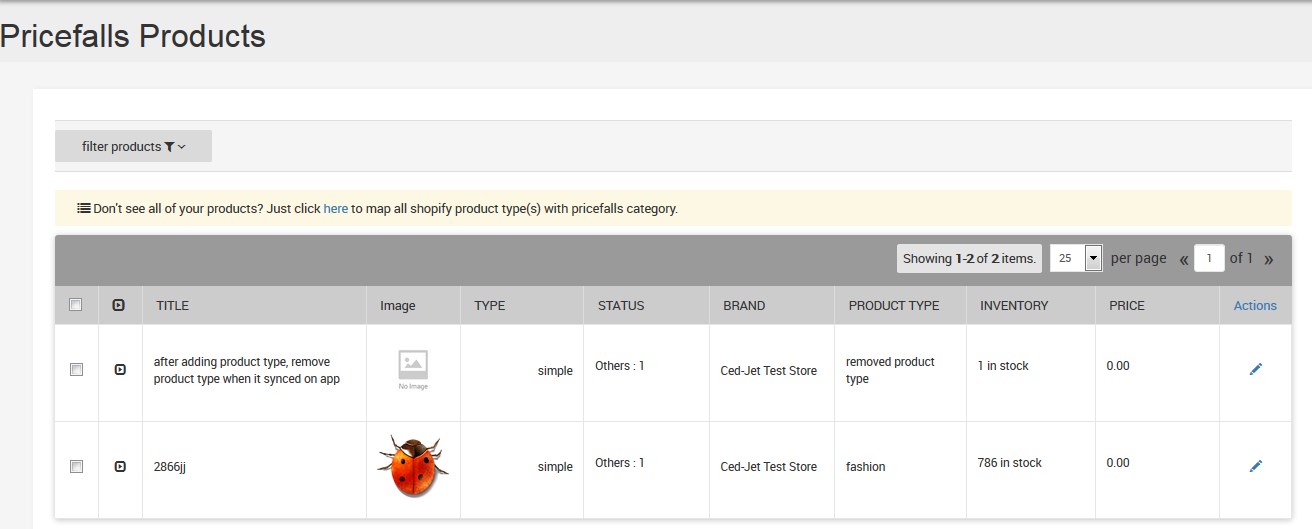Select the checkbox for product 2866jj
Image resolution: width=1312 pixels, height=529 pixels.
(76, 466)
